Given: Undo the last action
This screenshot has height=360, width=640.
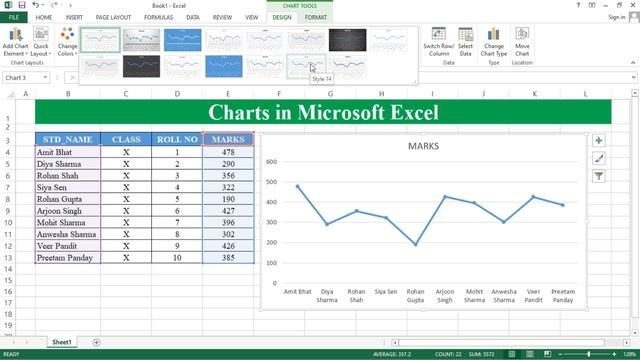Looking at the screenshot, I should coord(36,5).
